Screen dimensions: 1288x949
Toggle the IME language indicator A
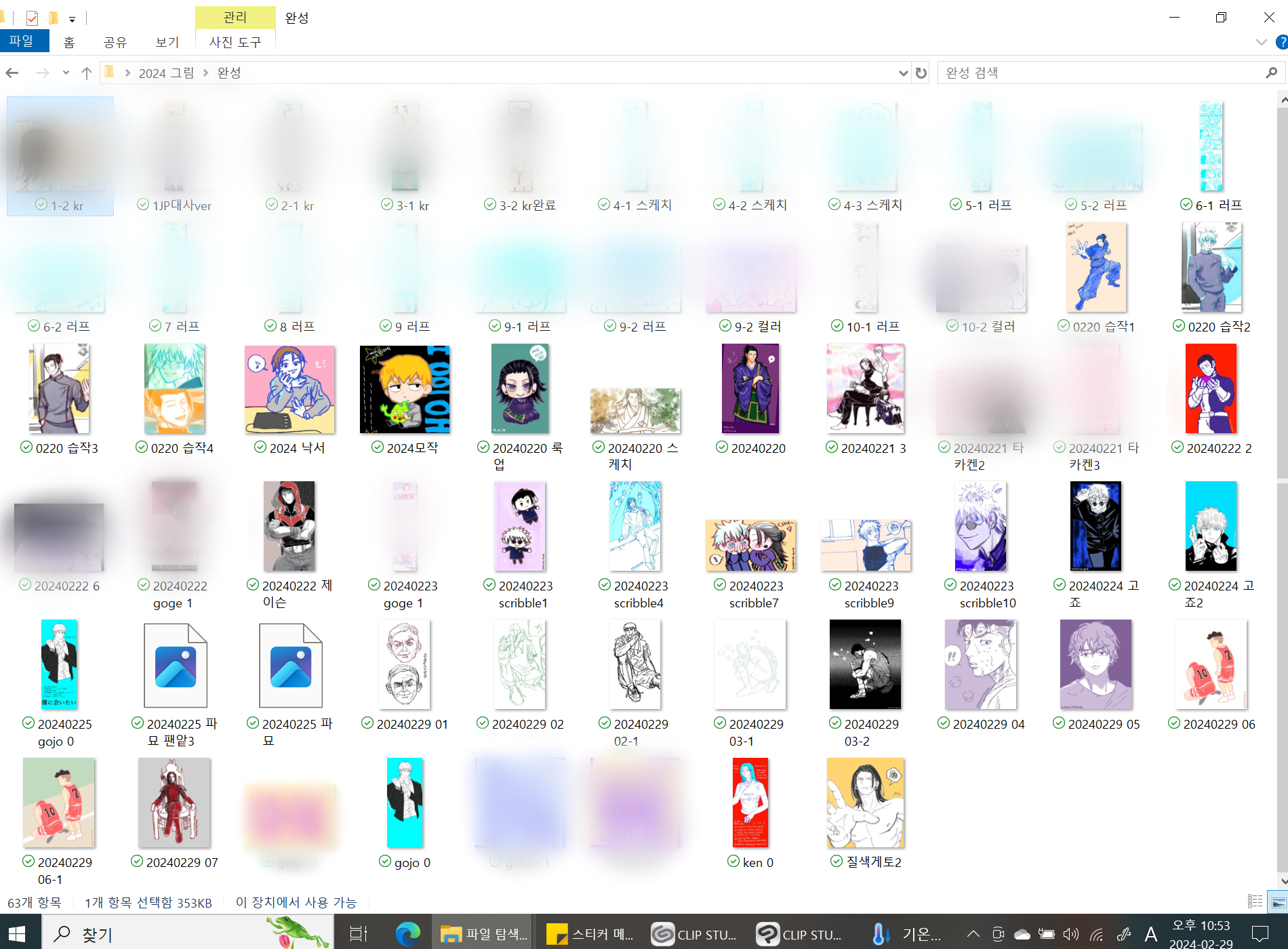pyautogui.click(x=1150, y=935)
